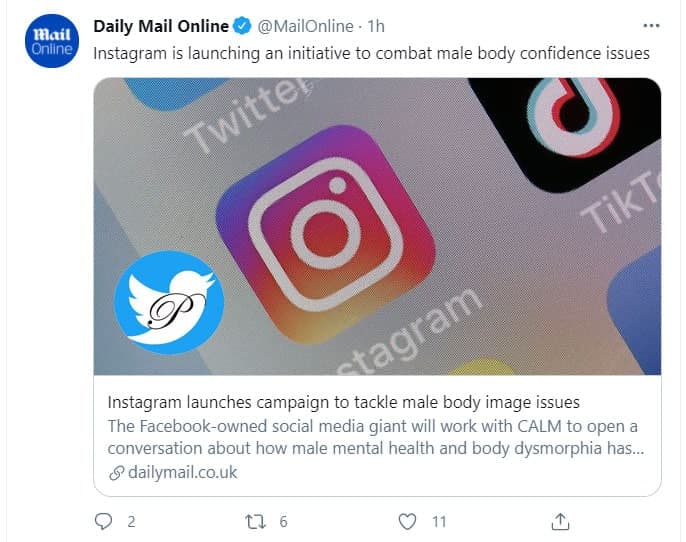Open the tweet's three-dot More menu

click(x=651, y=25)
